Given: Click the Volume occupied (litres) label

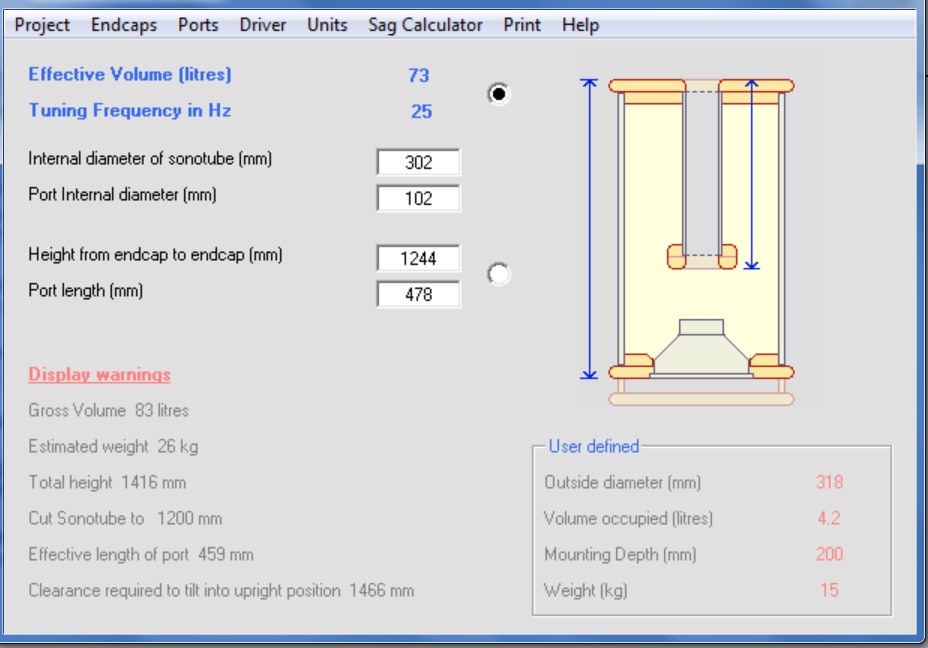Looking at the screenshot, I should [x=628, y=518].
